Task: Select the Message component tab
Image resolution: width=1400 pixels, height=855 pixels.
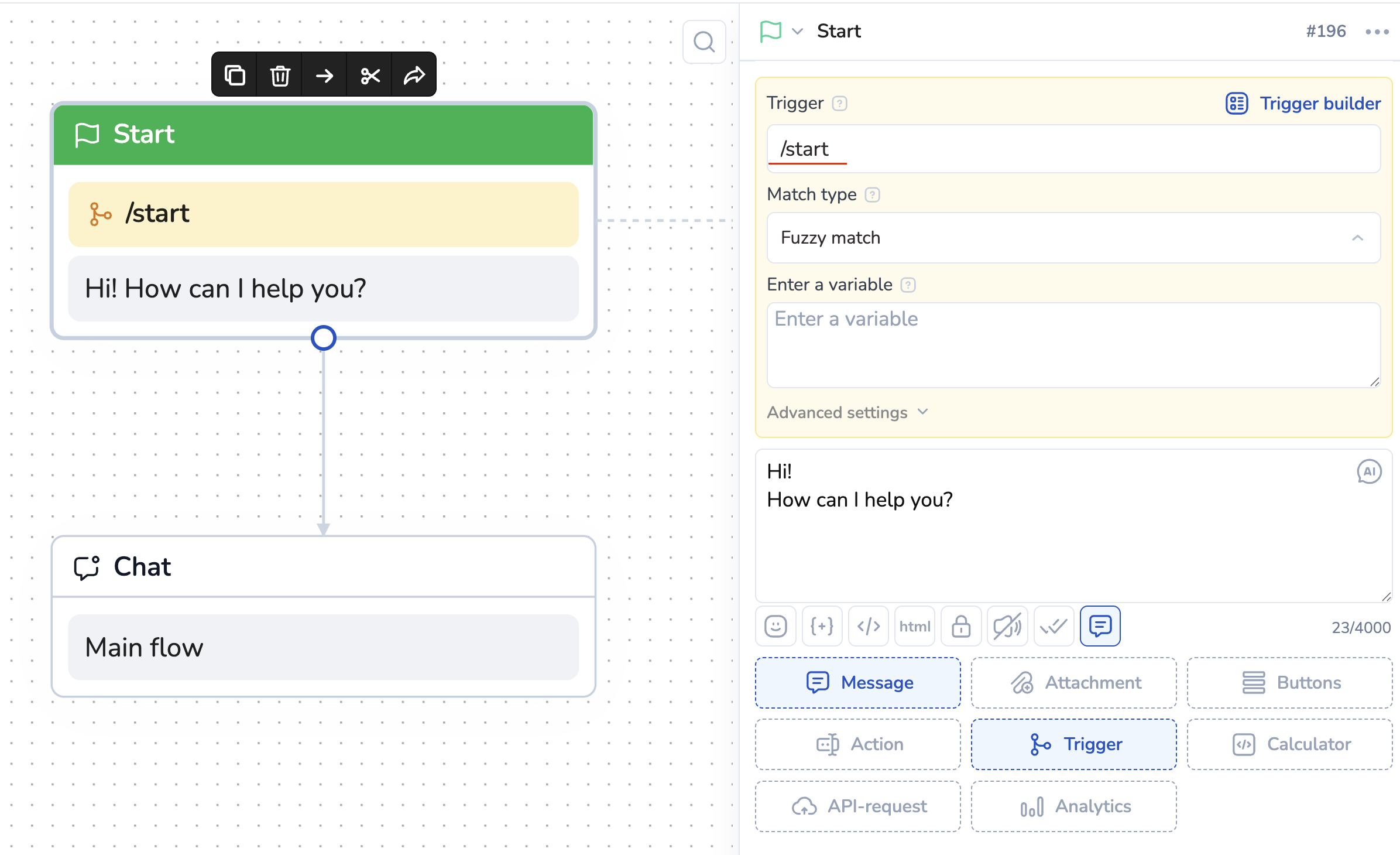Action: 858,682
